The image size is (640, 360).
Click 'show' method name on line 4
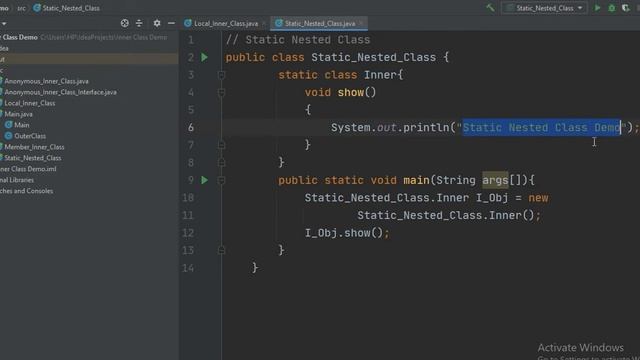pos(351,93)
